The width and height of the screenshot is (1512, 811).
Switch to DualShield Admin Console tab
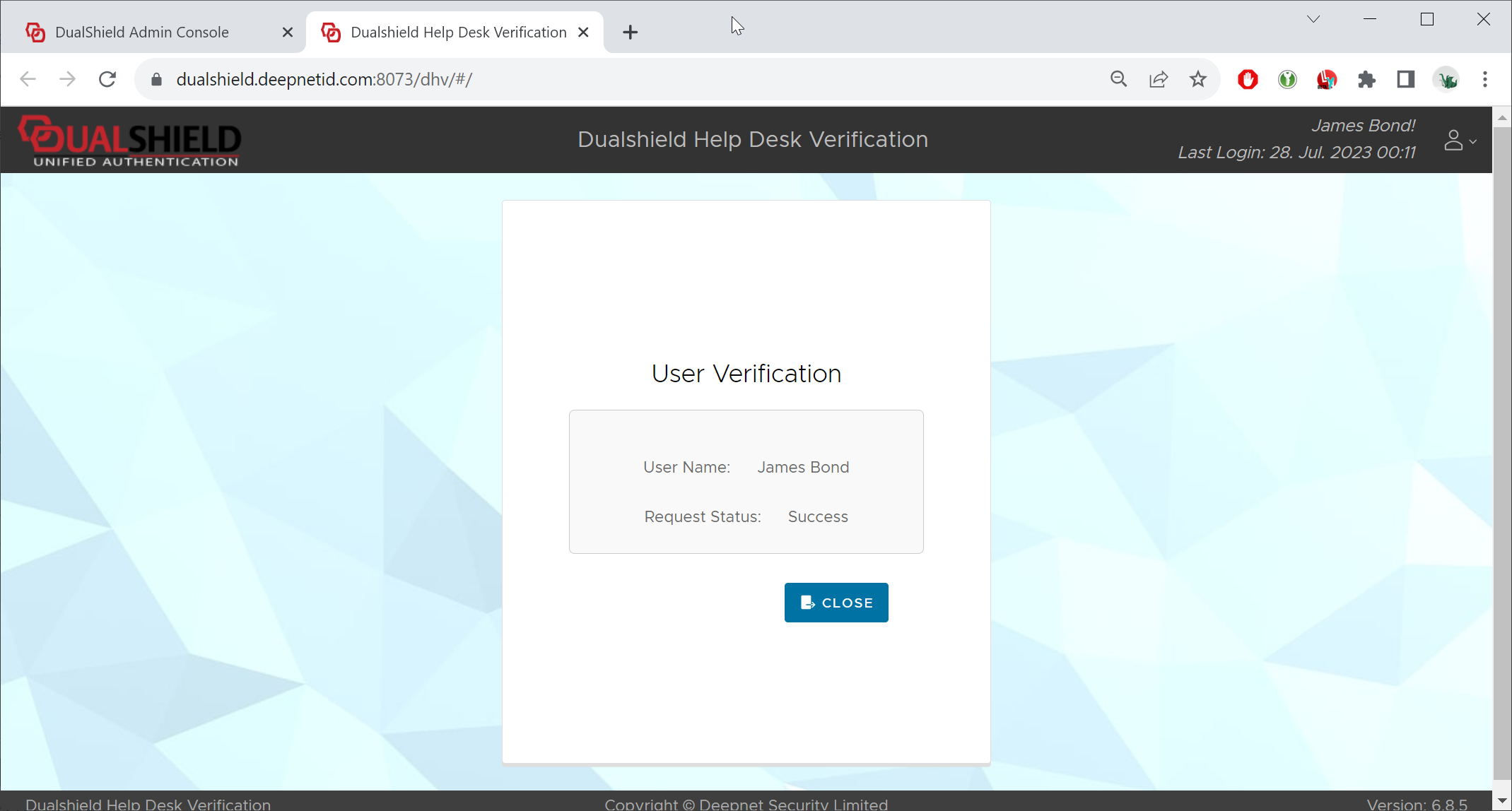click(142, 32)
